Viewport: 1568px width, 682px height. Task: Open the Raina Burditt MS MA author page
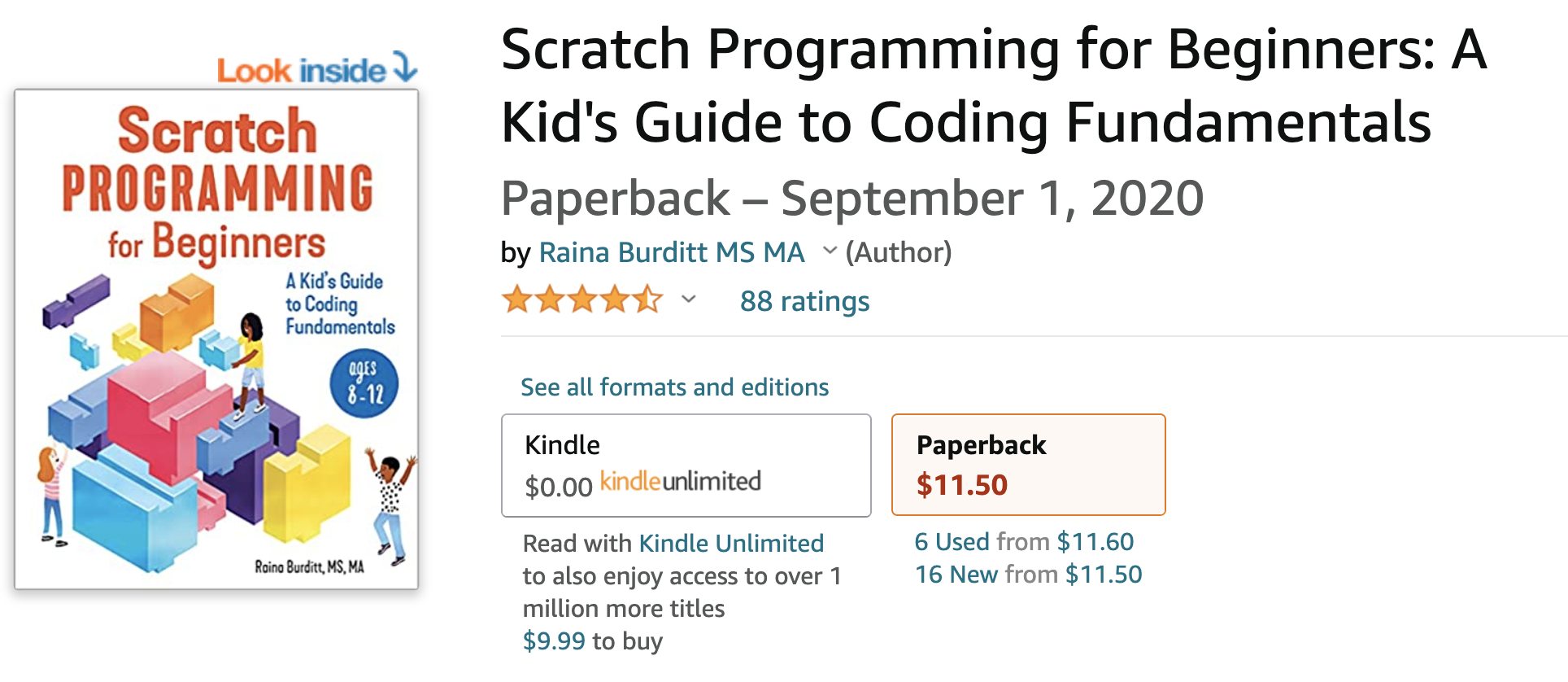672,252
